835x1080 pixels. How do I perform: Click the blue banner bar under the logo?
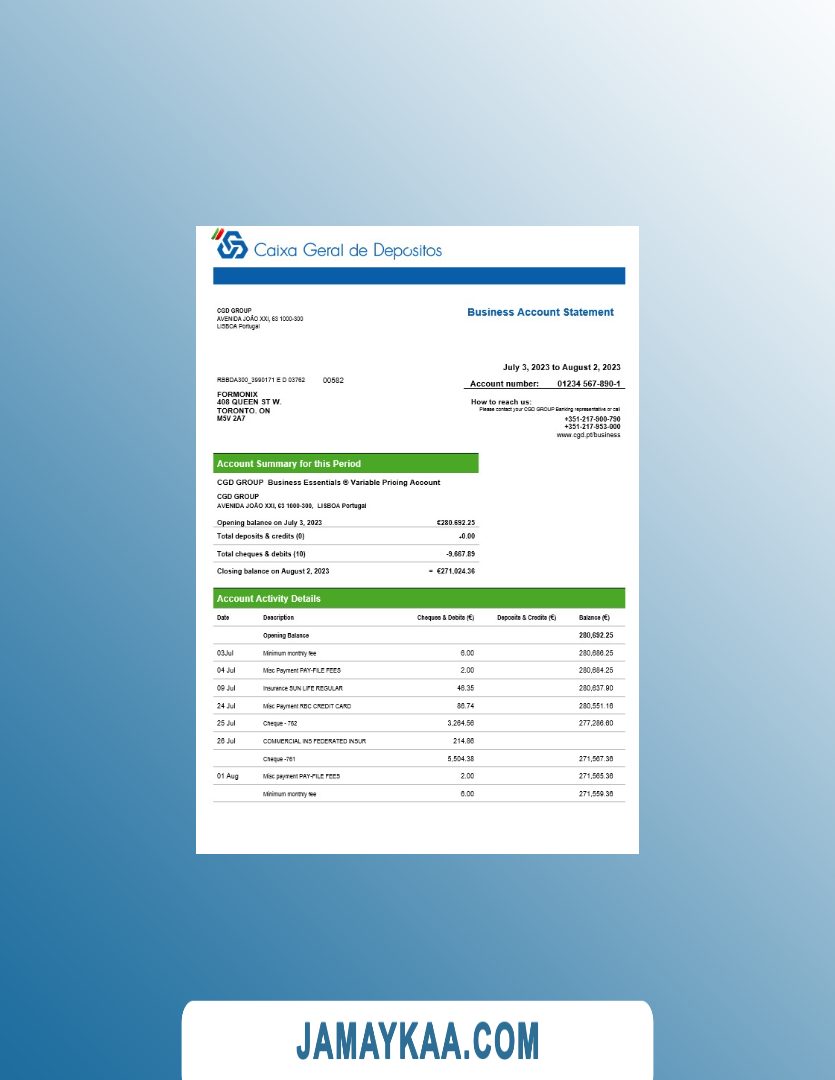pyautogui.click(x=418, y=276)
